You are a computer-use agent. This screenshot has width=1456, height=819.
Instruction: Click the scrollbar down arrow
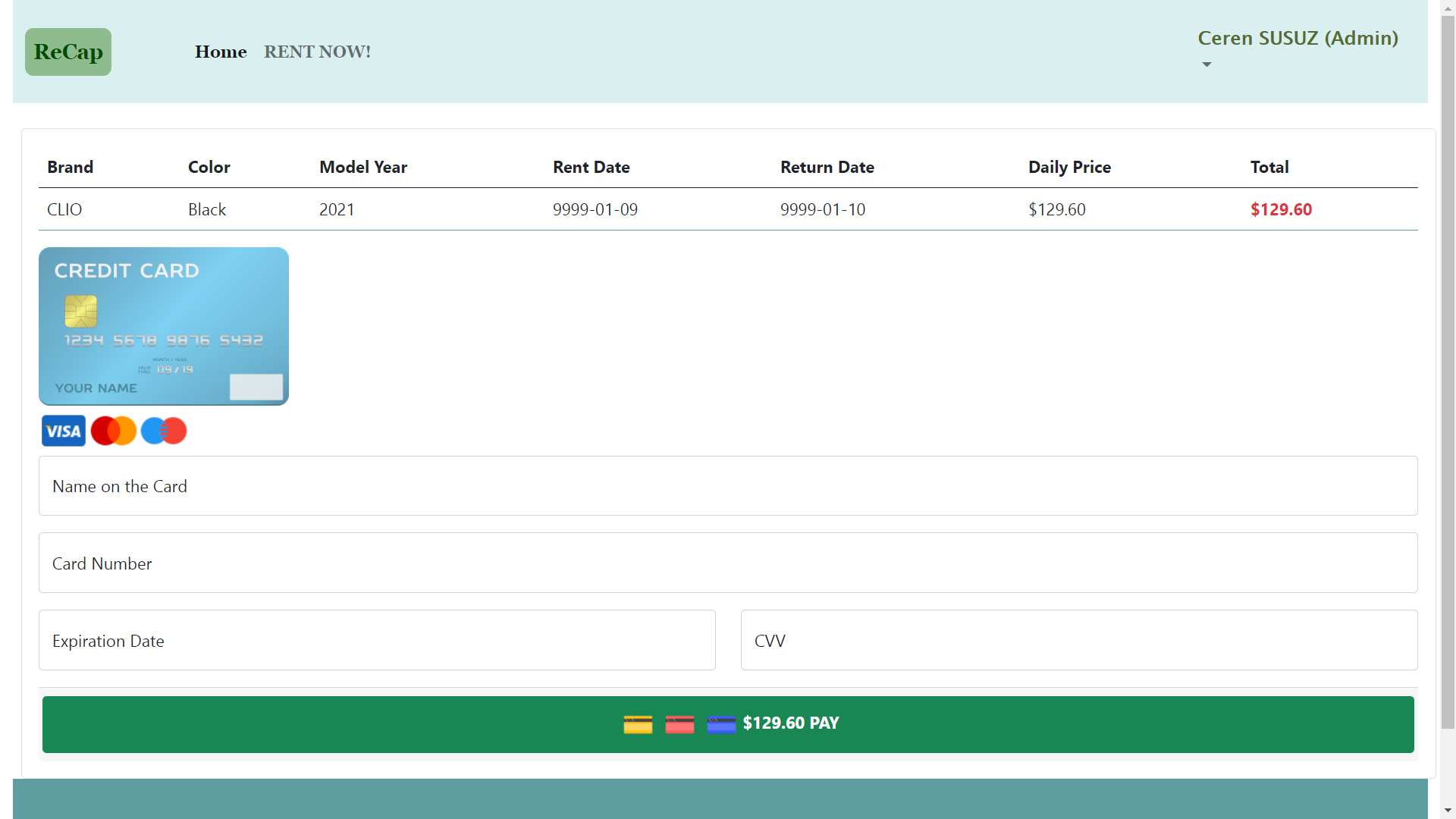[1448, 811]
